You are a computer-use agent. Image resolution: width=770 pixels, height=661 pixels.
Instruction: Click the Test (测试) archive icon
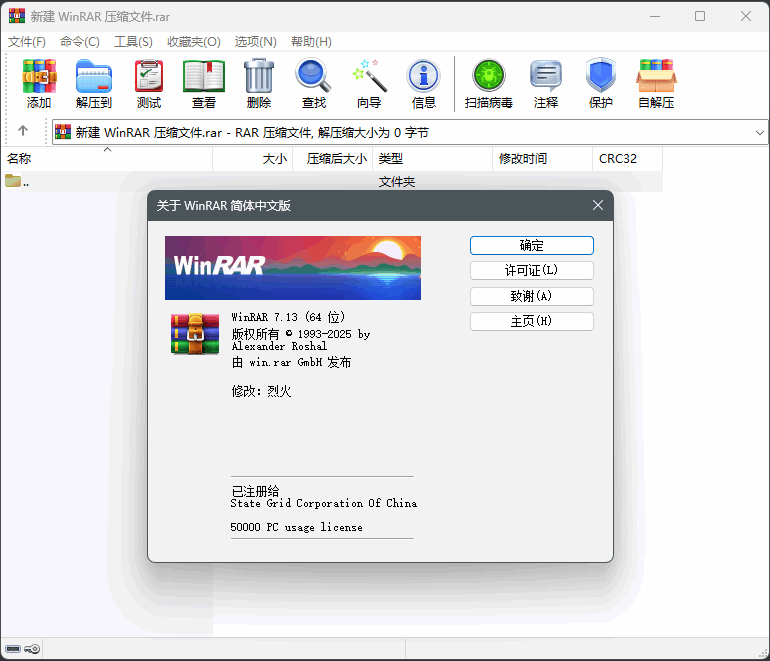tap(149, 76)
